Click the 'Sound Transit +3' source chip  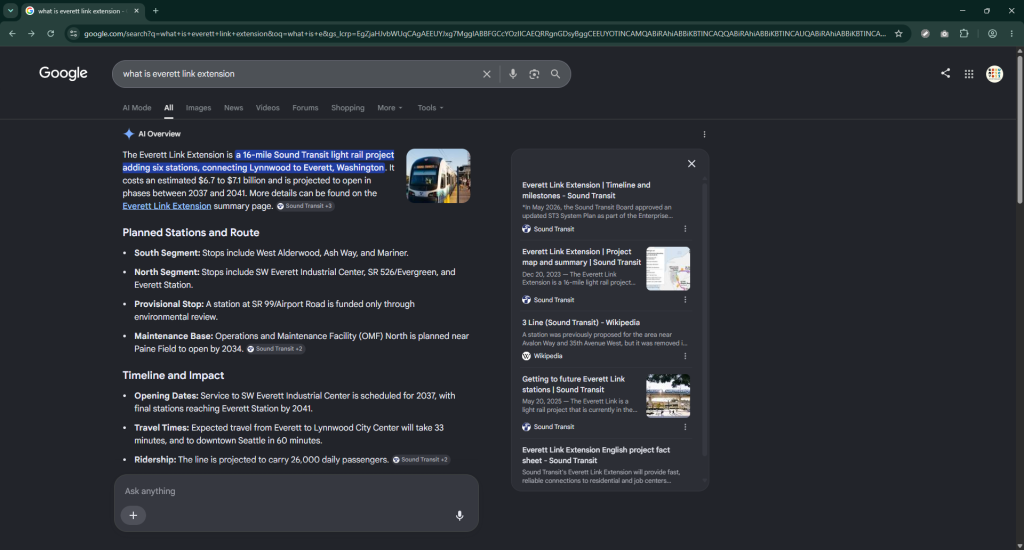point(305,206)
